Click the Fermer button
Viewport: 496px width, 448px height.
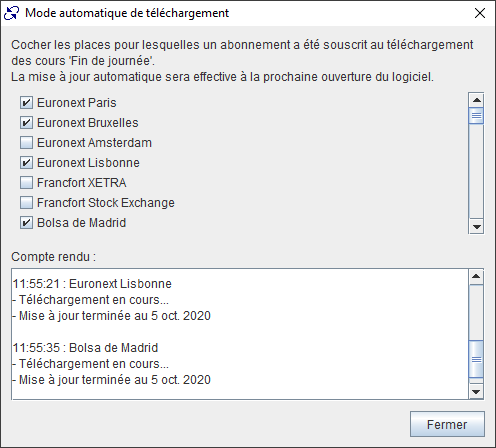[447, 424]
